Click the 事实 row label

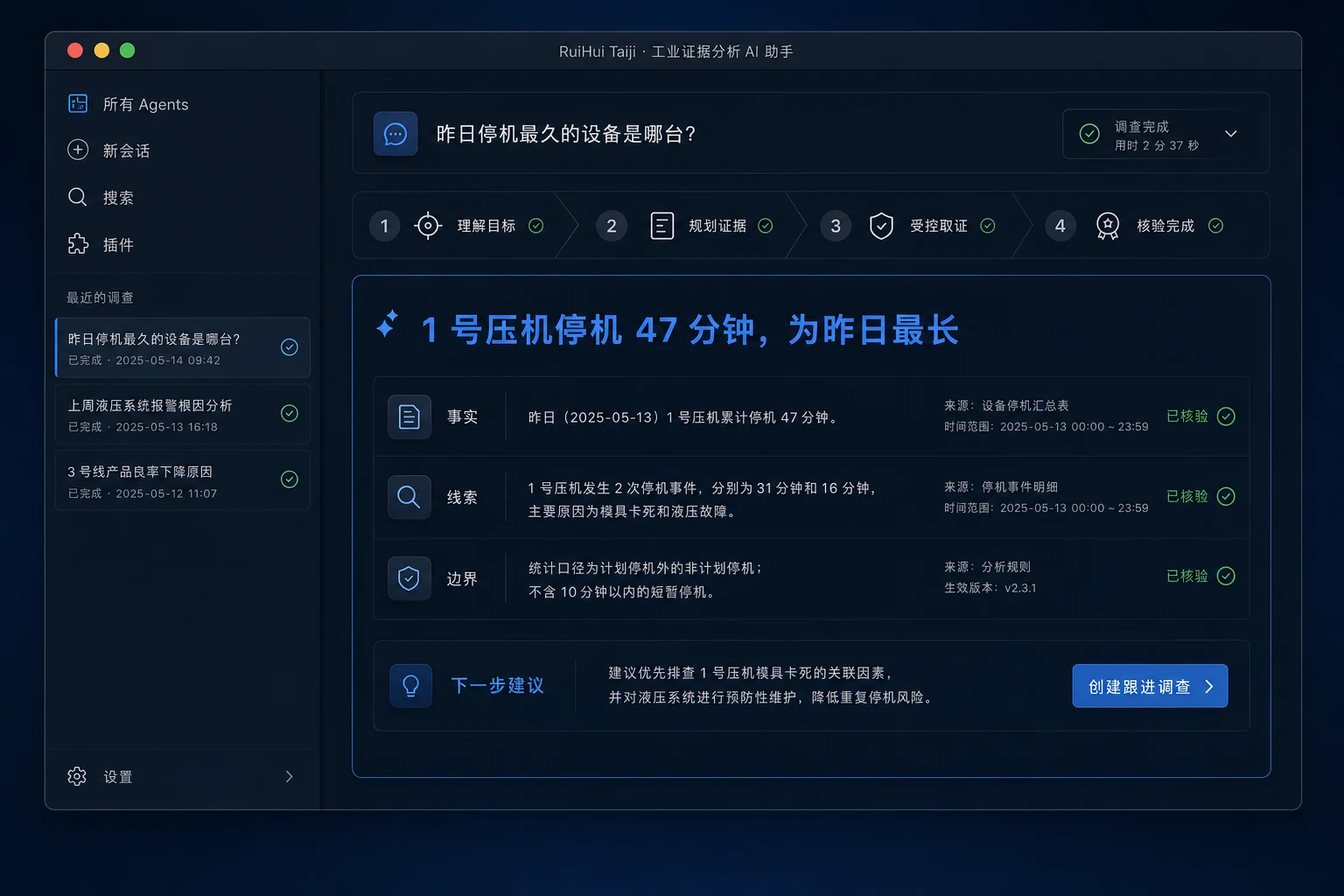click(462, 416)
